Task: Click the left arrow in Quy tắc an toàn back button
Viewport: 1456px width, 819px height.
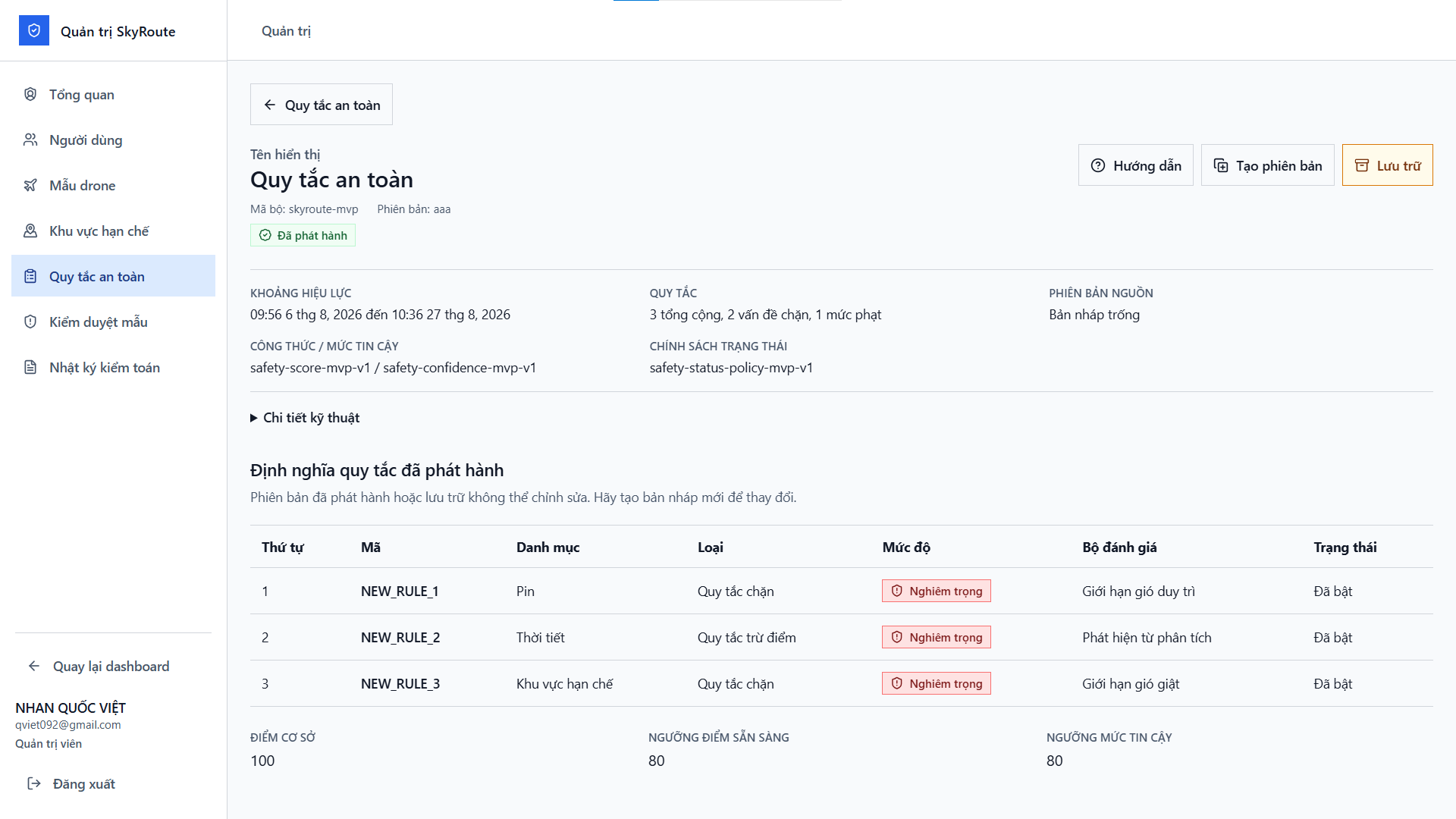Action: click(270, 105)
